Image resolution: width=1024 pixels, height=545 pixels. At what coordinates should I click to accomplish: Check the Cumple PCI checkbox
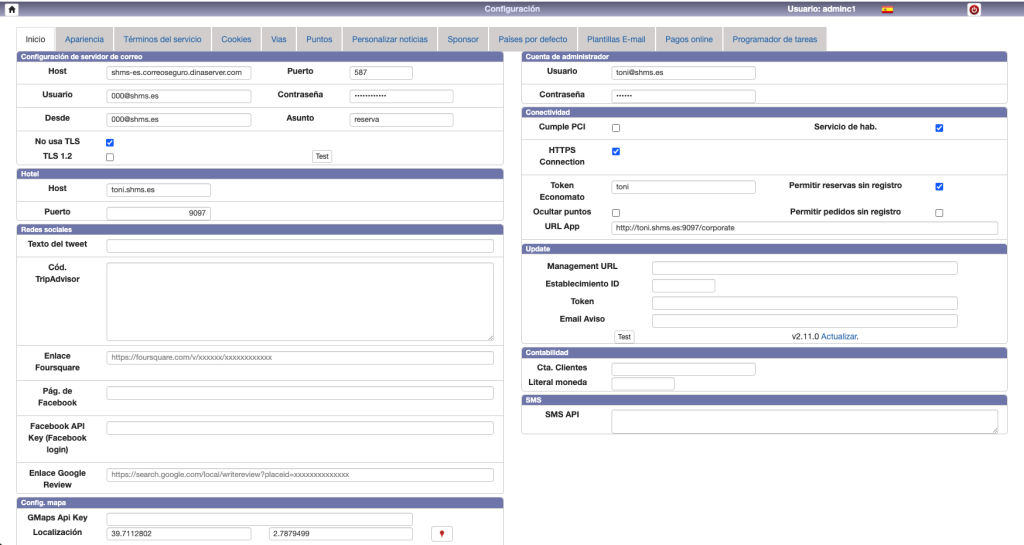click(616, 128)
